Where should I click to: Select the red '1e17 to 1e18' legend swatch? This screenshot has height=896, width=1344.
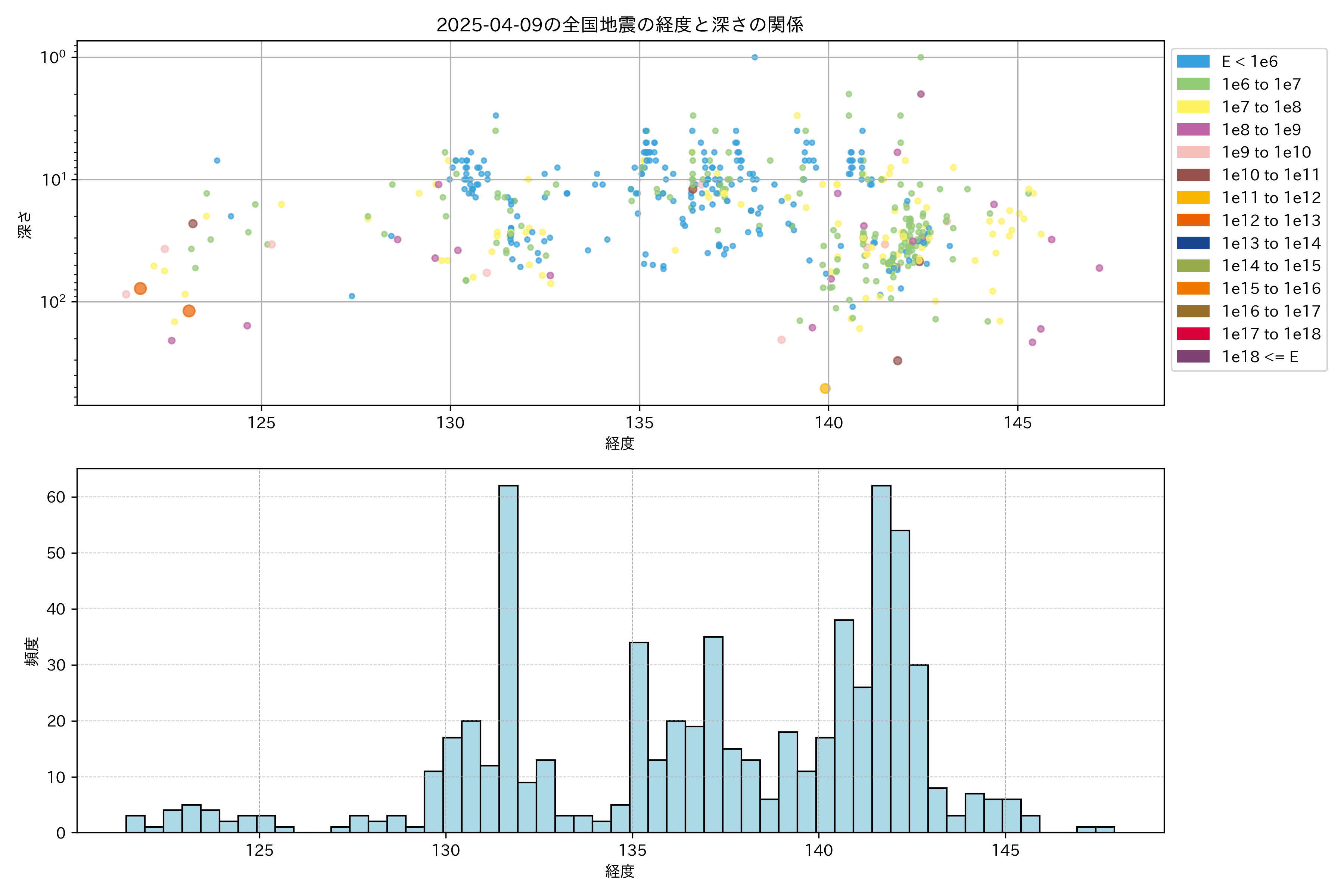[1193, 334]
